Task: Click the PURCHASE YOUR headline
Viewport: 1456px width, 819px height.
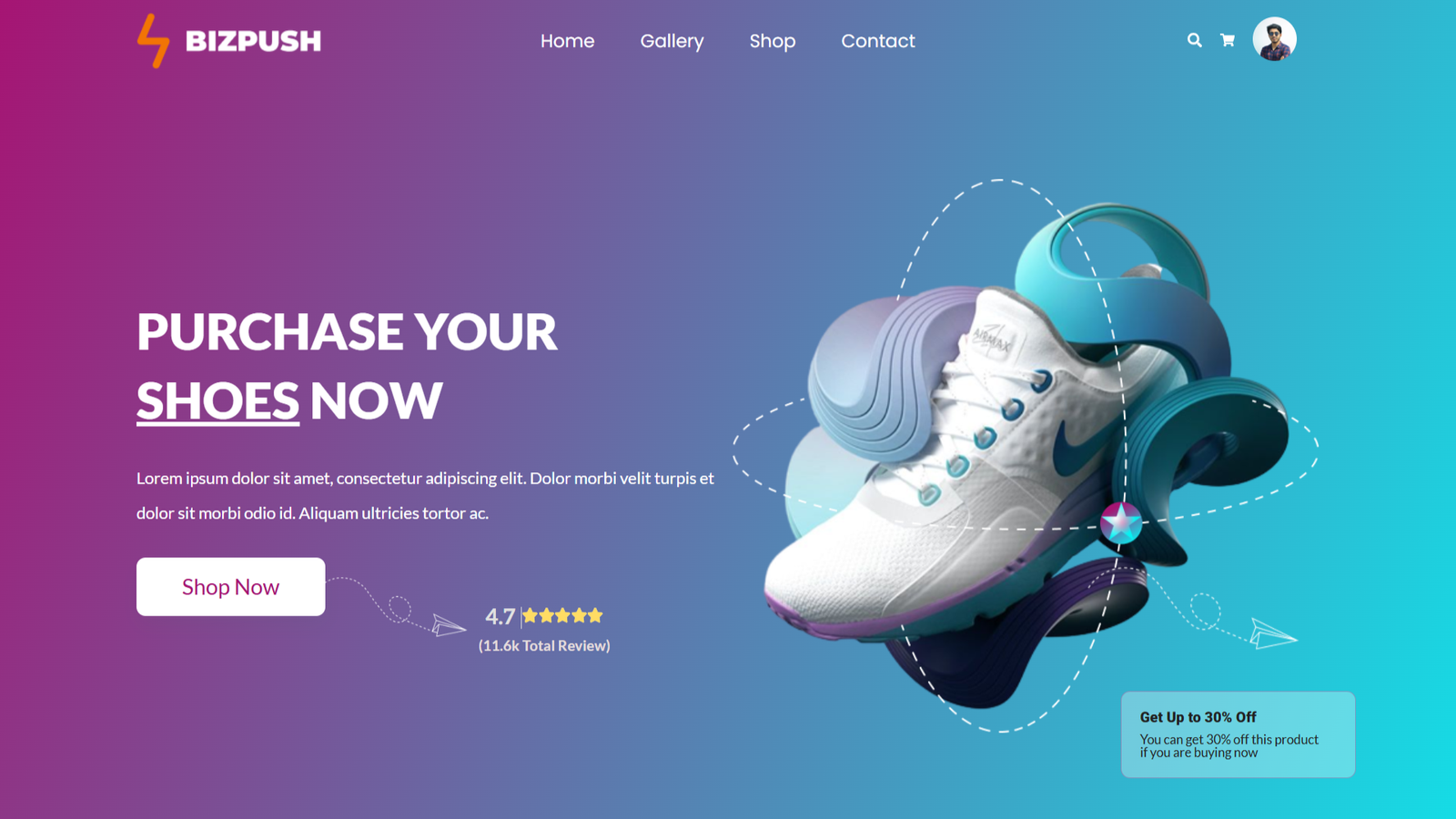Action: 347,331
